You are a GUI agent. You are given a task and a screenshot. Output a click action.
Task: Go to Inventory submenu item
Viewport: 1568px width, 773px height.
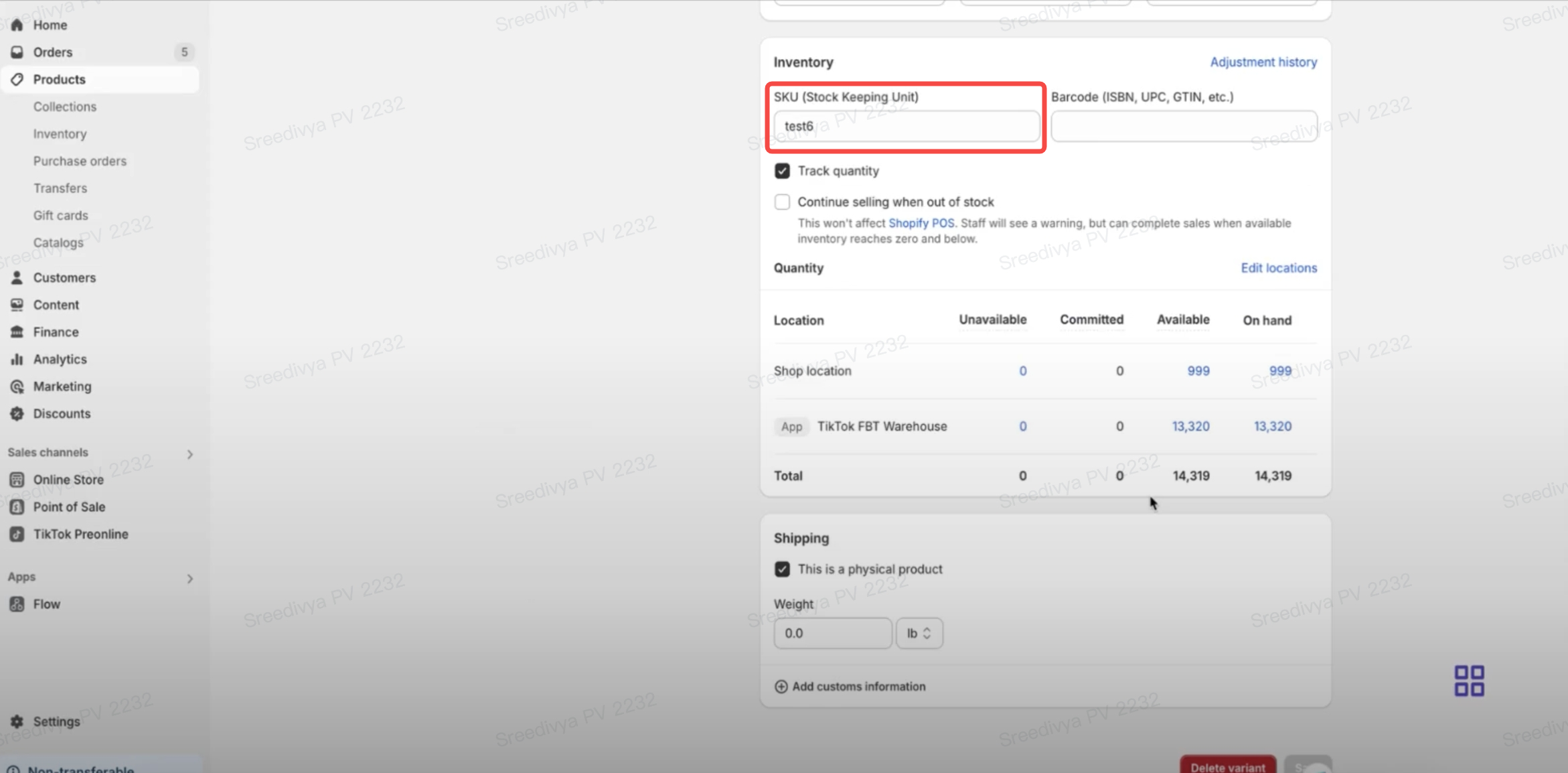(x=60, y=134)
